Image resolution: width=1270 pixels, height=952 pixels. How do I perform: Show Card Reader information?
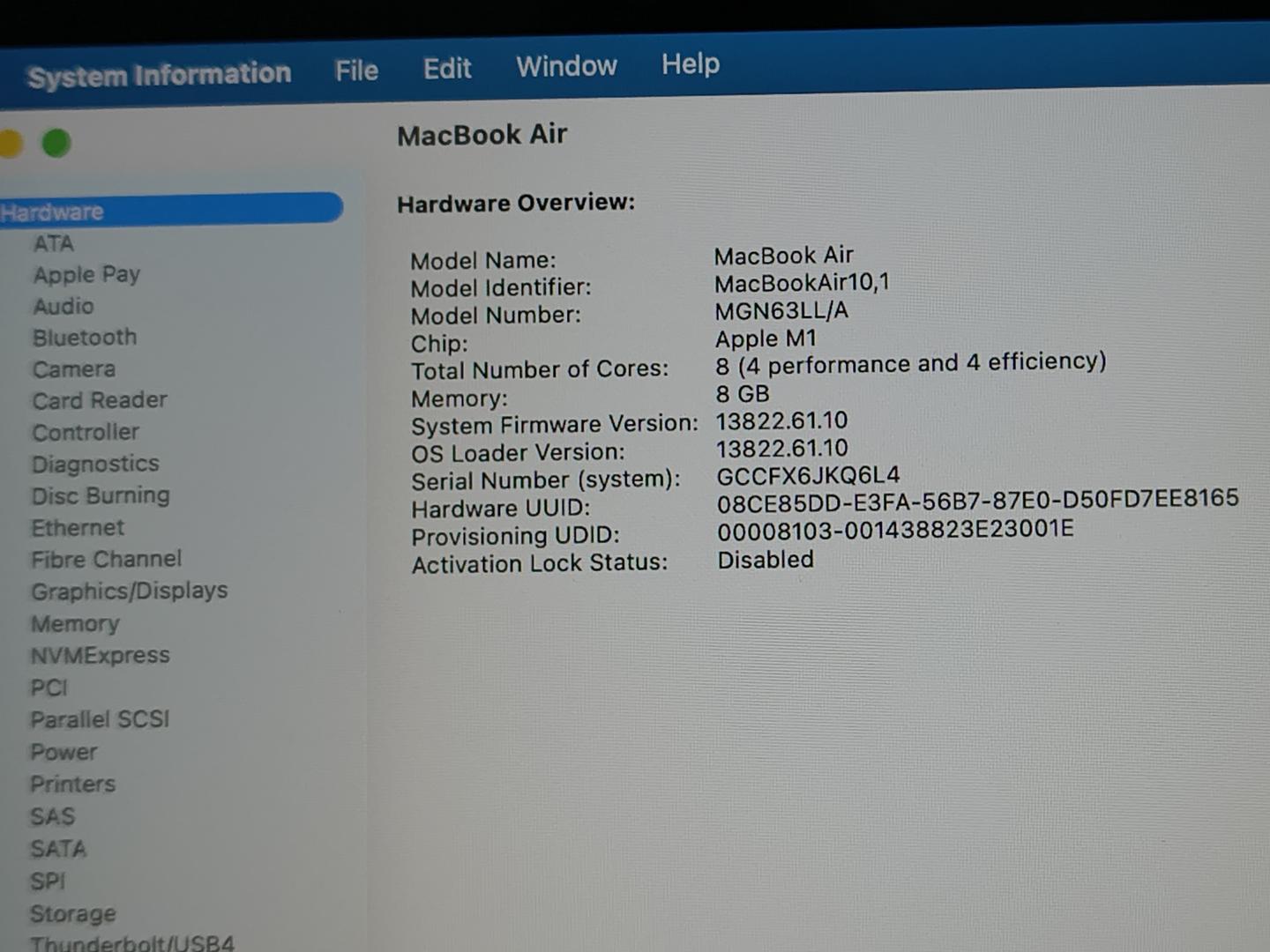100,400
